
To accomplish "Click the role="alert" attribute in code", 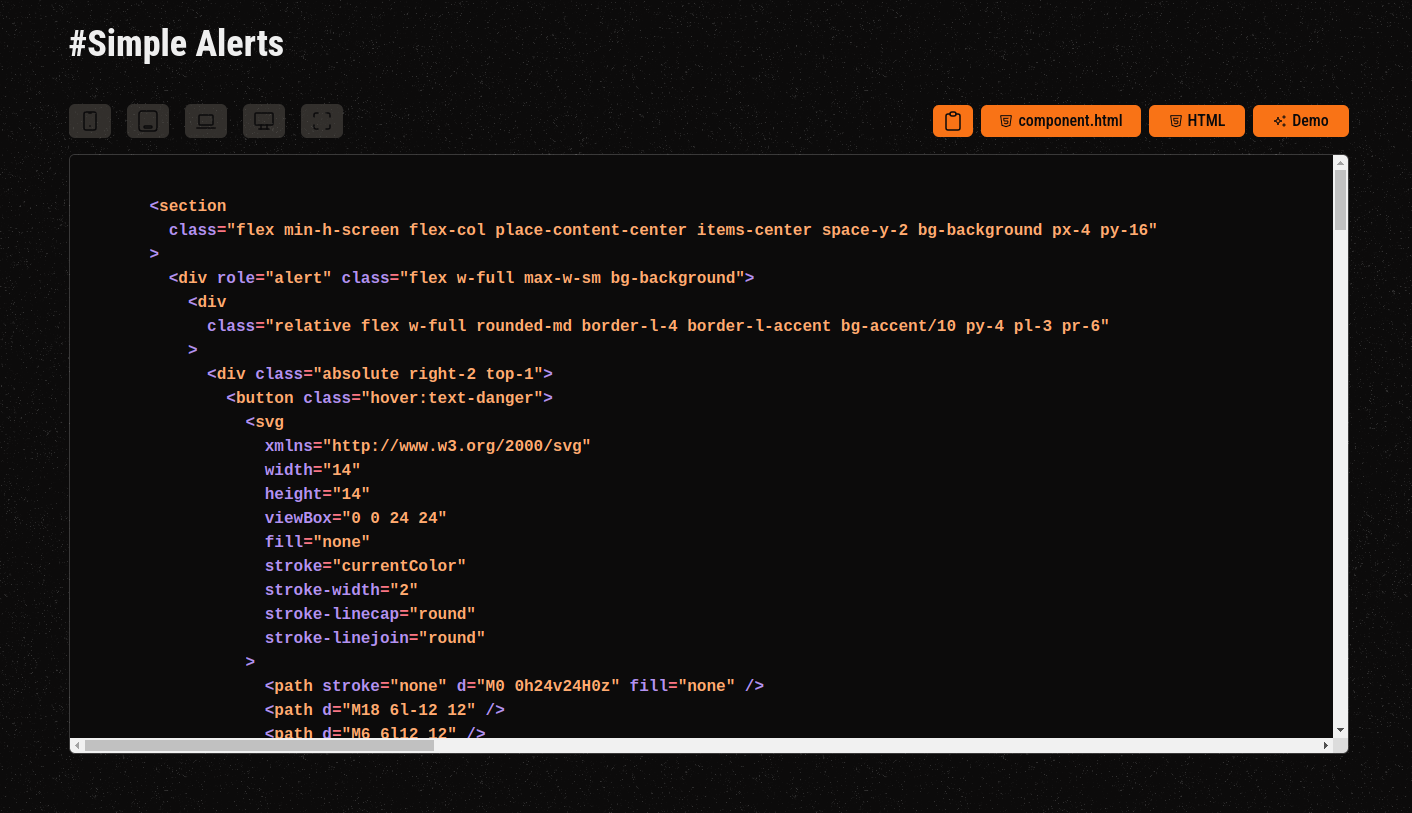I will click(x=274, y=278).
